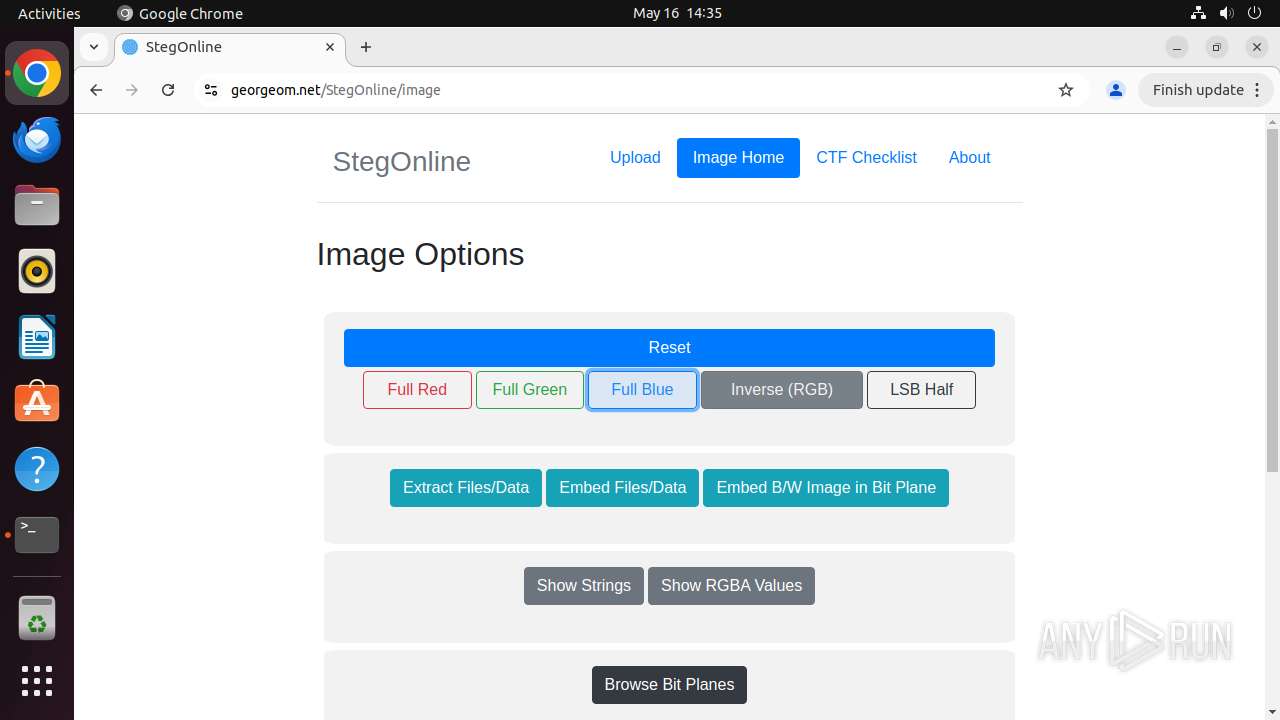Open the Image Home nav item
This screenshot has width=1280, height=720.
(738, 158)
